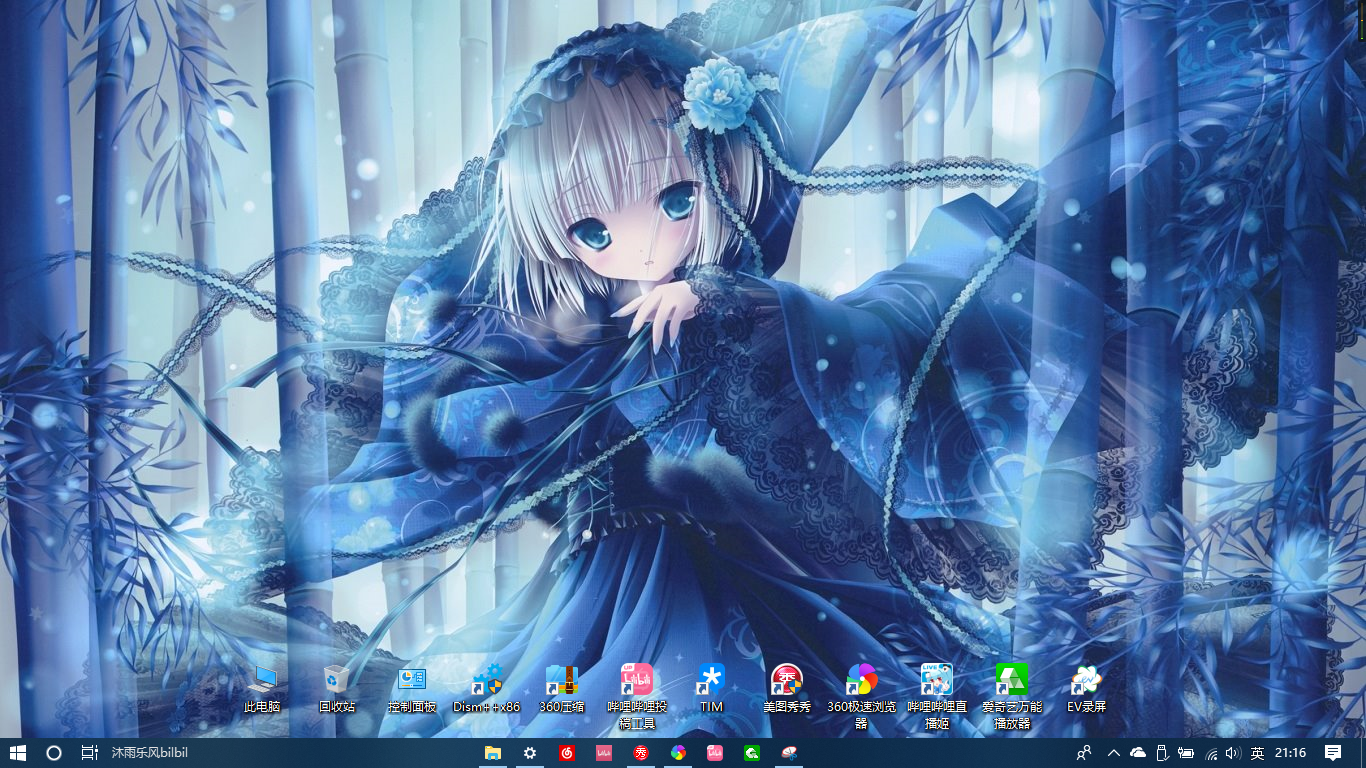Open the red NetEase Music taskbar icon
This screenshot has height=768, width=1366.
pos(567,753)
